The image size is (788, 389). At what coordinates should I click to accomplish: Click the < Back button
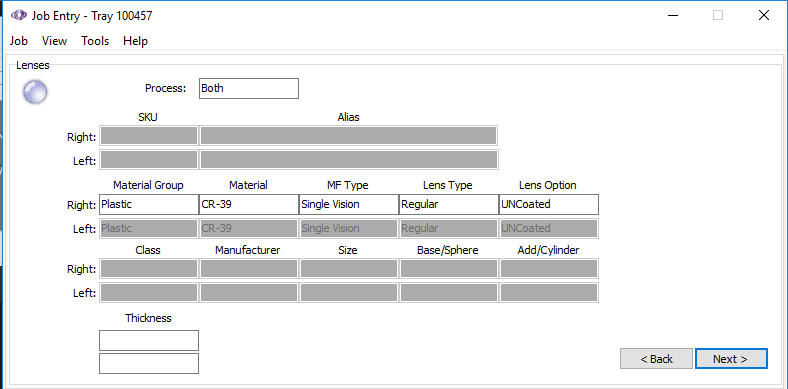[x=656, y=359]
